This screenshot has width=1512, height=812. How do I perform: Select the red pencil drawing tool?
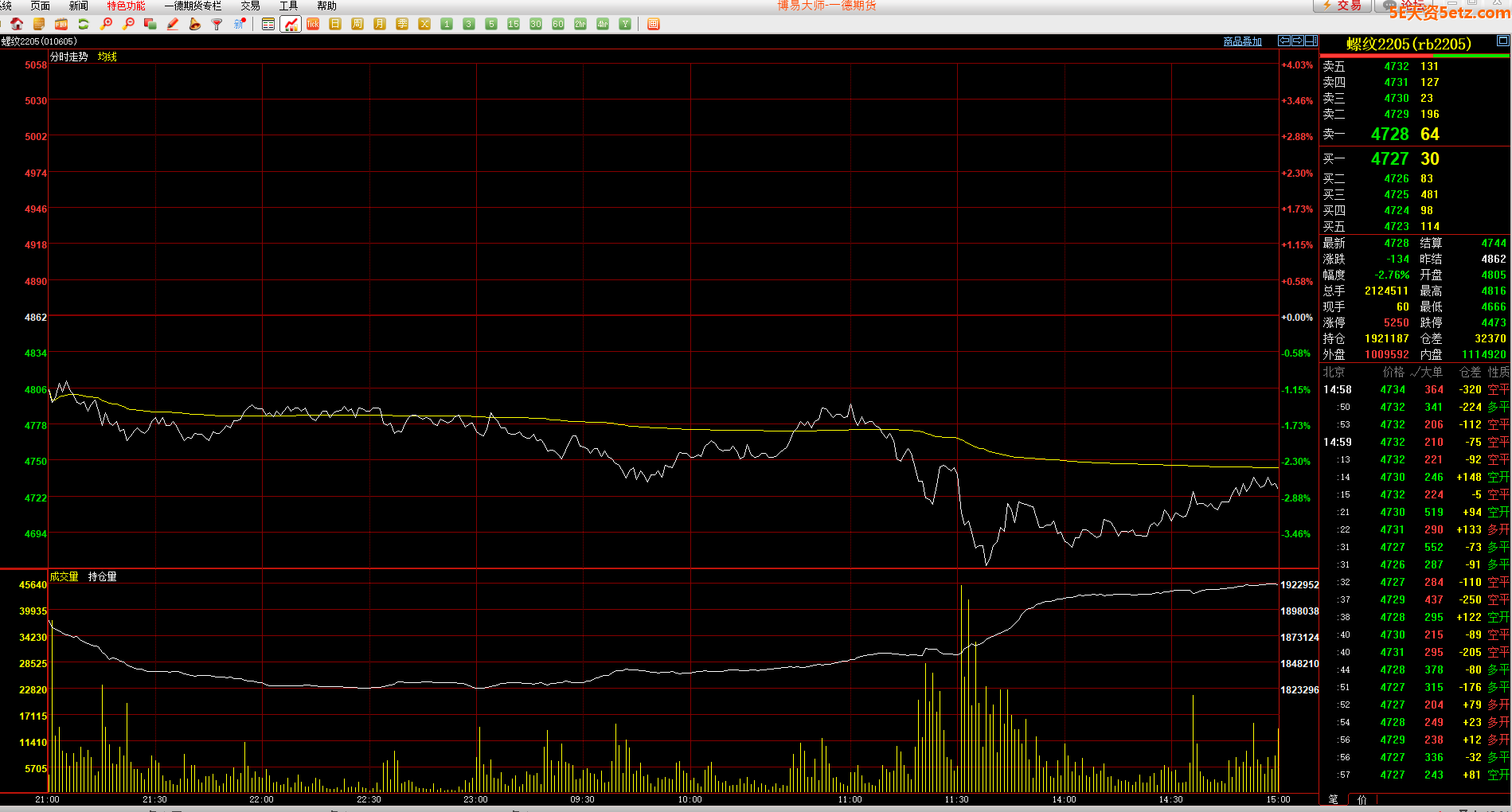173,24
